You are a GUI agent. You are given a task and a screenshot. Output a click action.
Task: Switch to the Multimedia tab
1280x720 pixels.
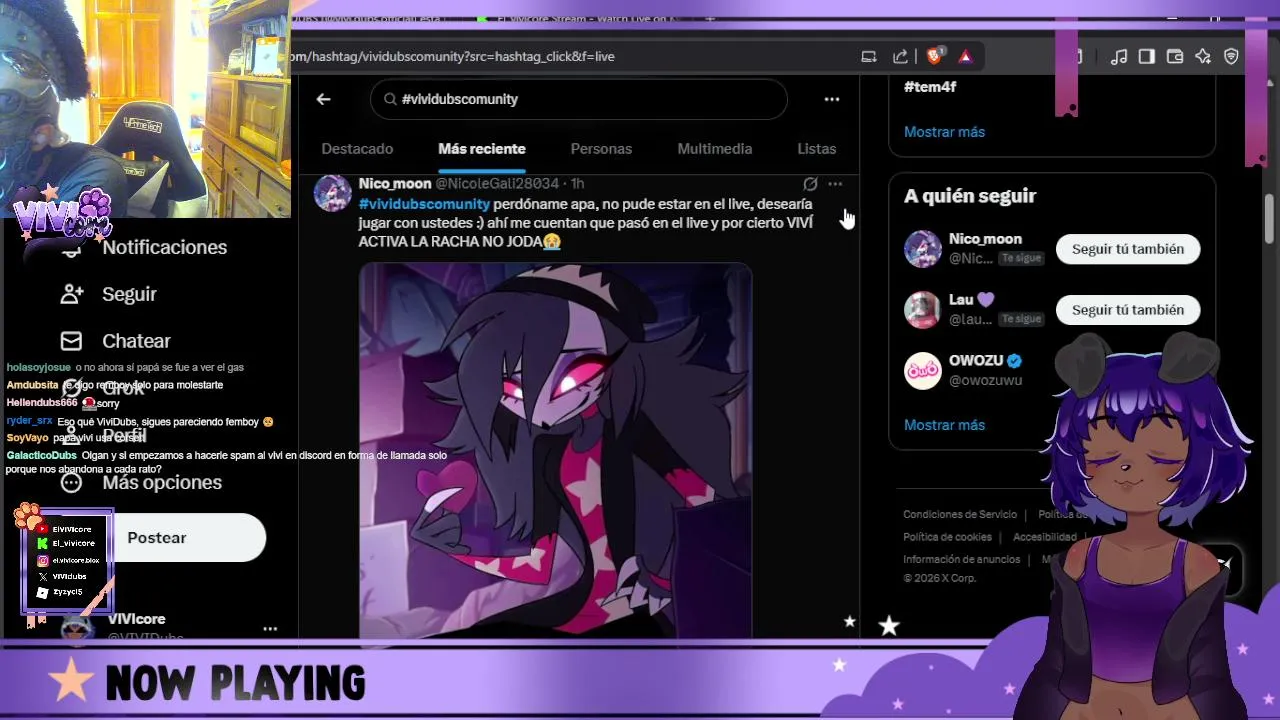[714, 148]
